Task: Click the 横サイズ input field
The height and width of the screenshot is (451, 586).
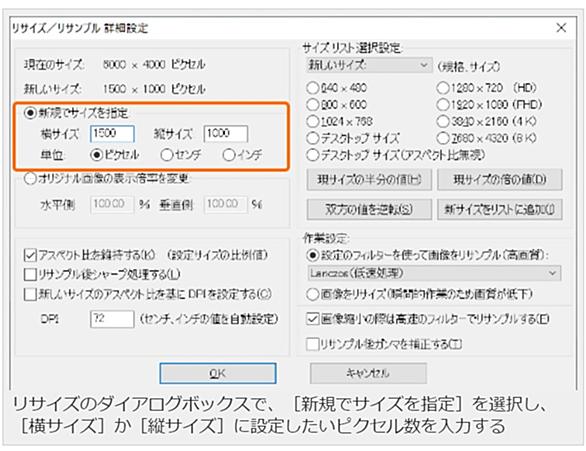Action: [x=112, y=133]
